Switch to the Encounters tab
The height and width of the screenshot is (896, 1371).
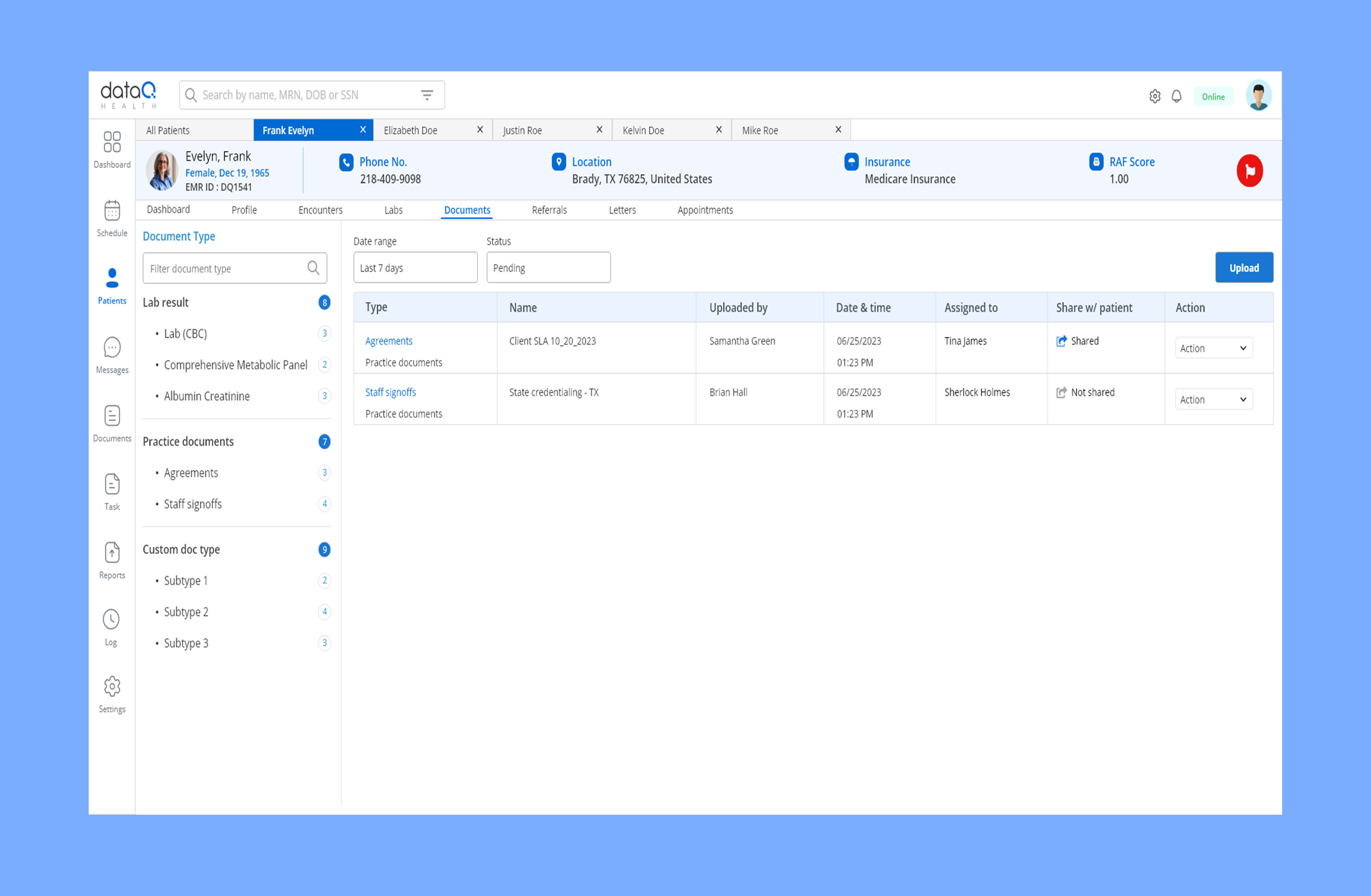(320, 210)
